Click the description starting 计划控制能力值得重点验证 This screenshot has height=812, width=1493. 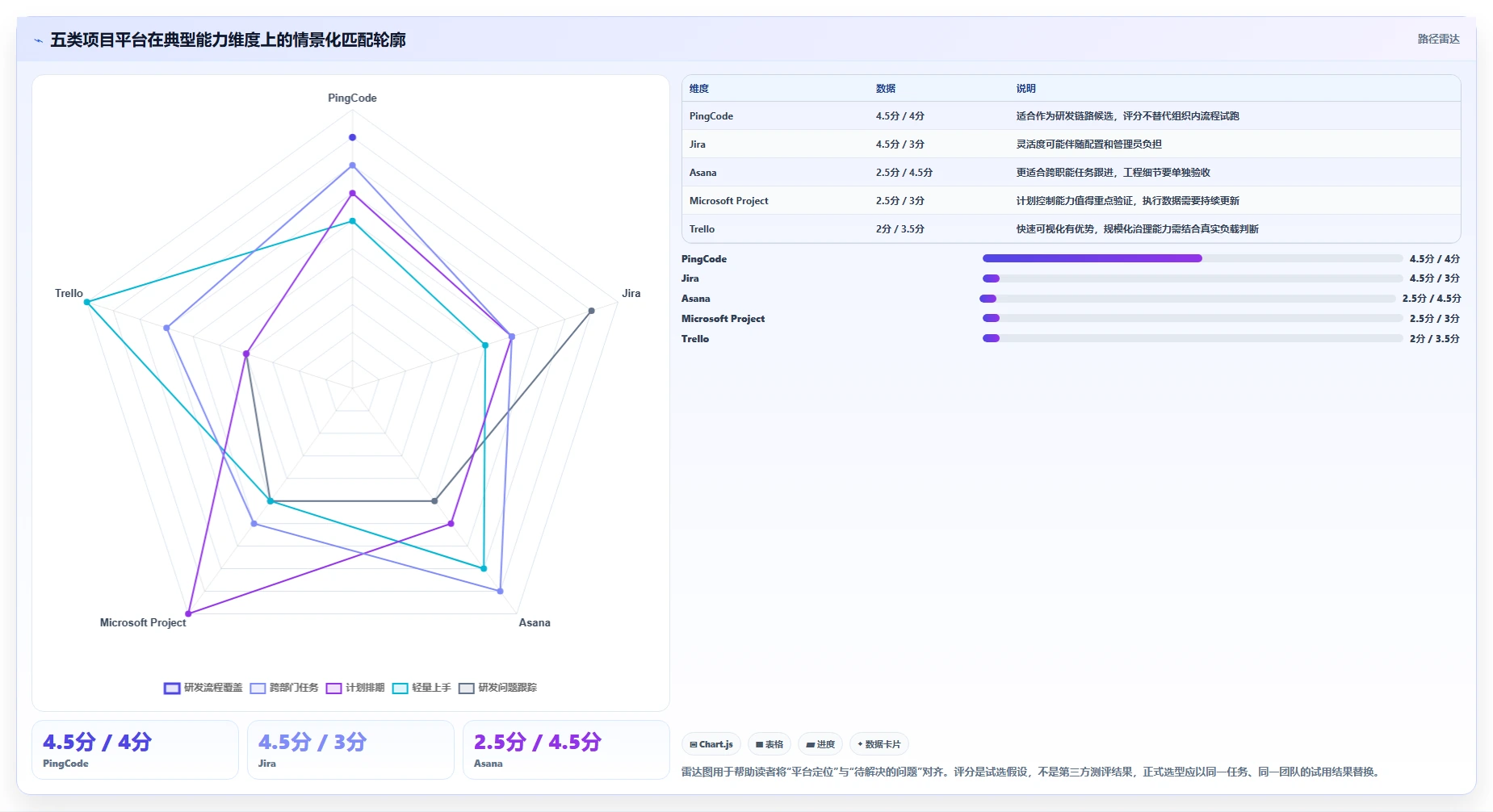pyautogui.click(x=1127, y=201)
